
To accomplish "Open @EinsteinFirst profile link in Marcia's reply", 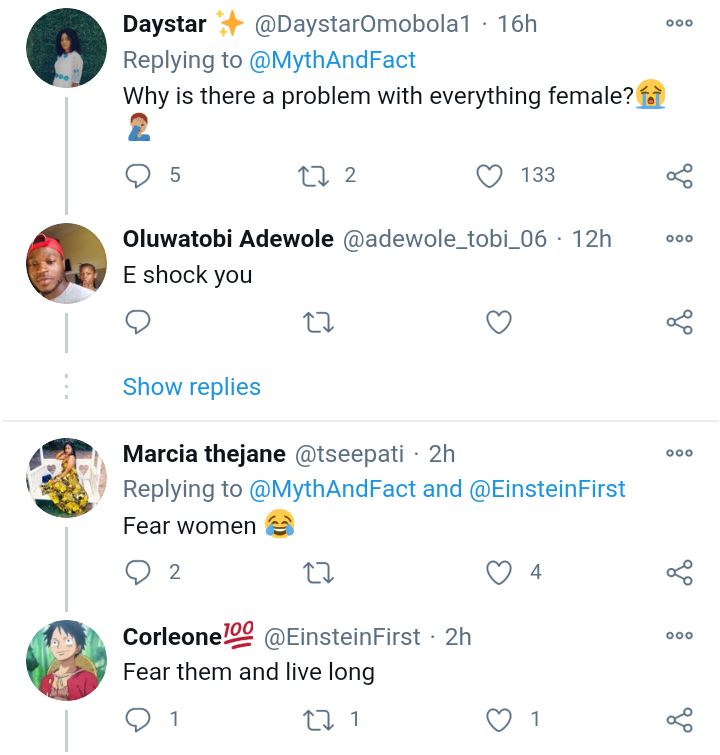I will tap(547, 489).
